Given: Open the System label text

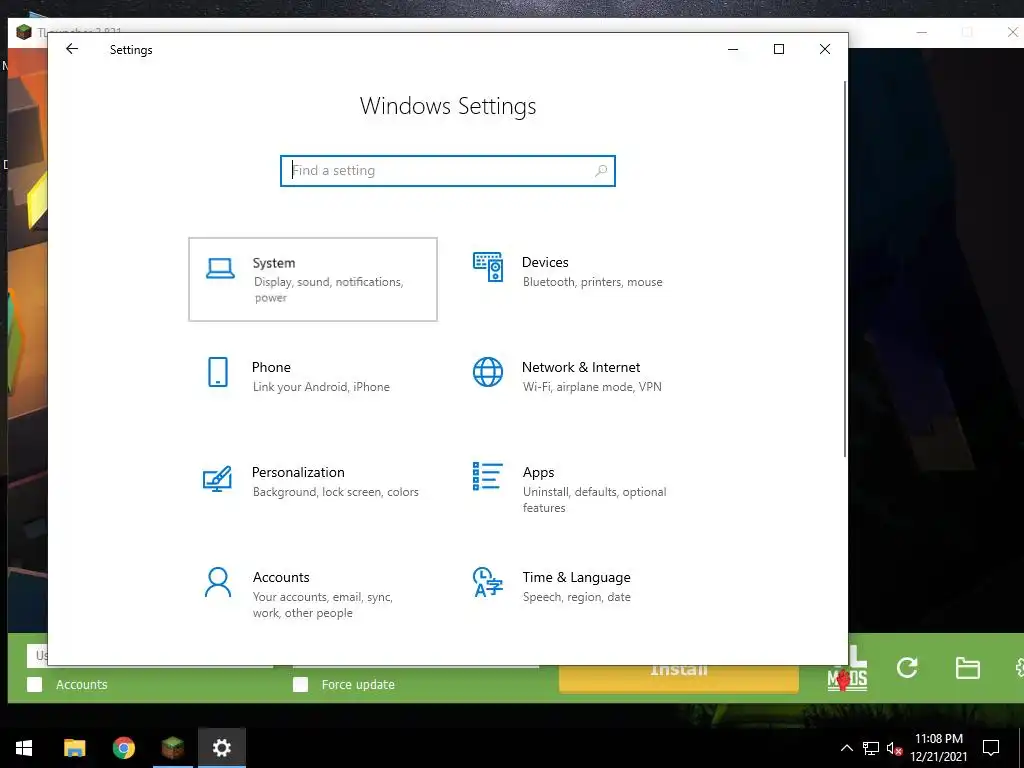Looking at the screenshot, I should click(x=274, y=263).
